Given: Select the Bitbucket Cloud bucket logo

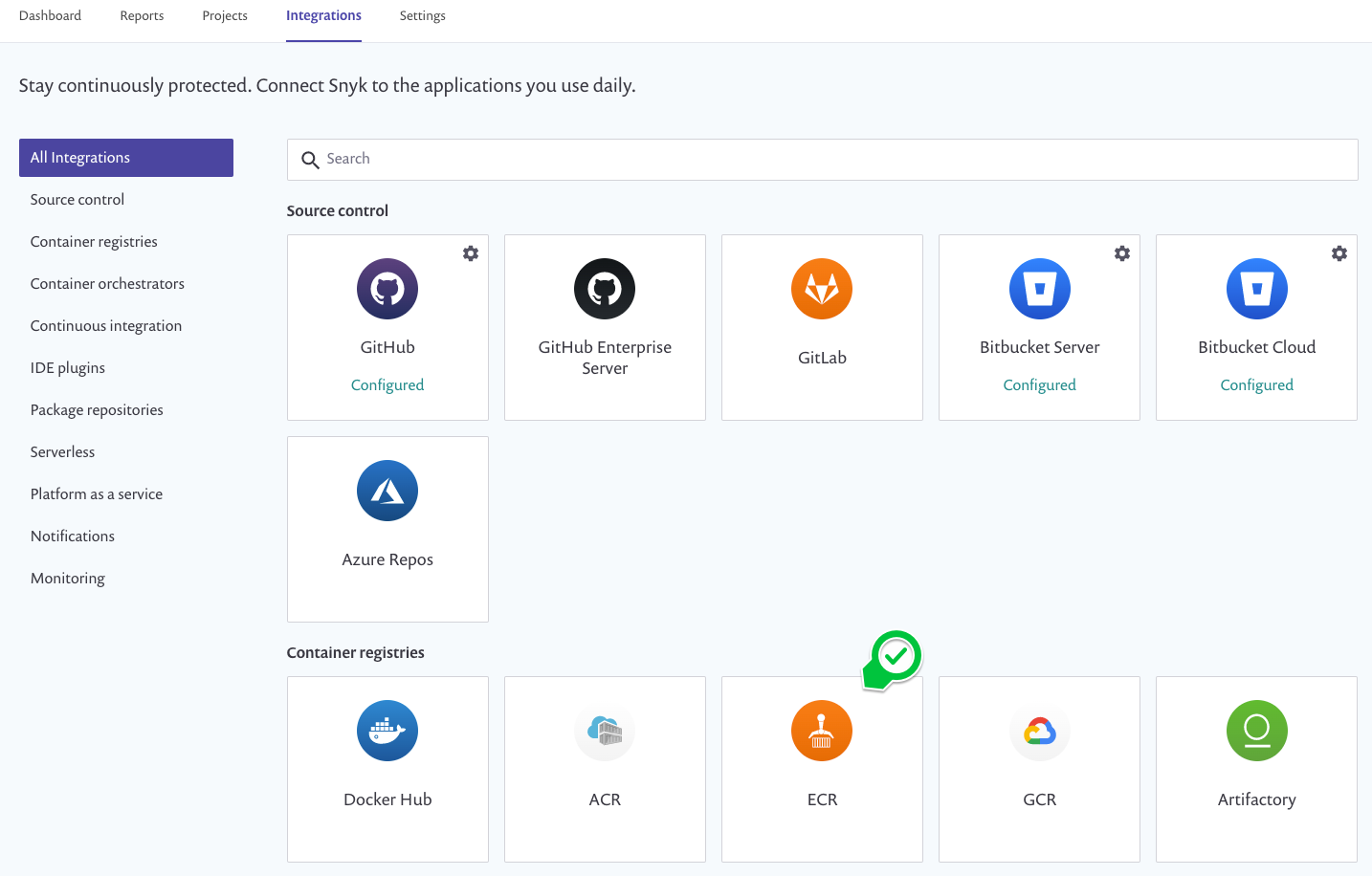Looking at the screenshot, I should pos(1257,289).
